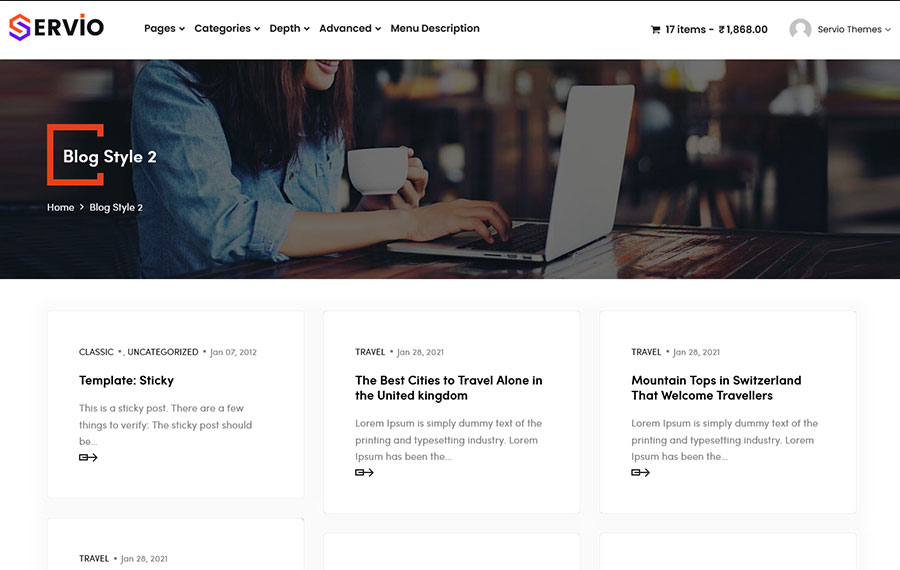Click read-more arrow under Template: Sticky
This screenshot has width=900, height=570.
[88, 458]
